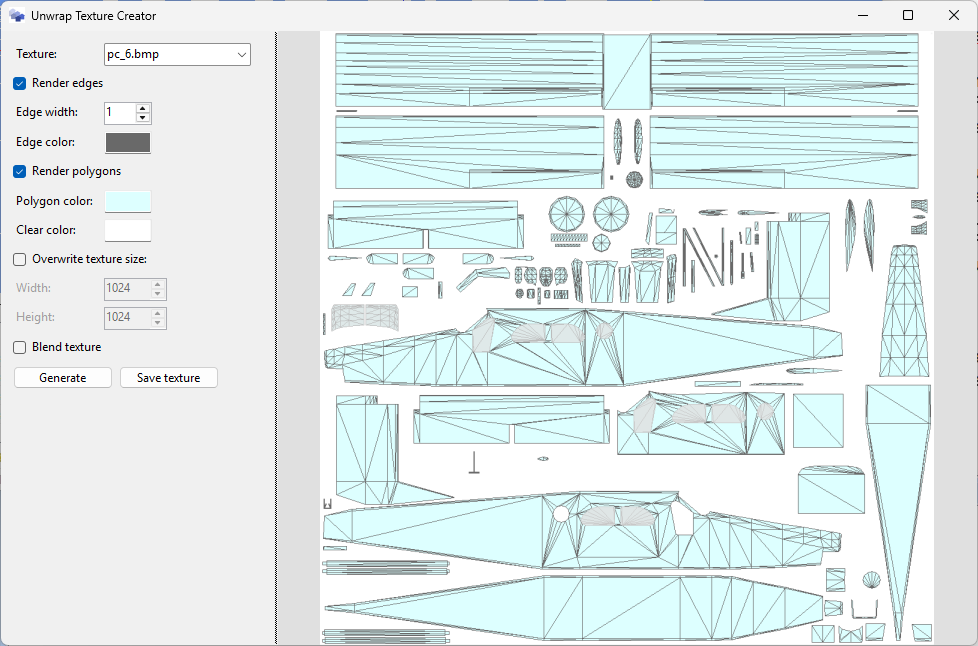Disable the Render edges checkbox

(20, 83)
